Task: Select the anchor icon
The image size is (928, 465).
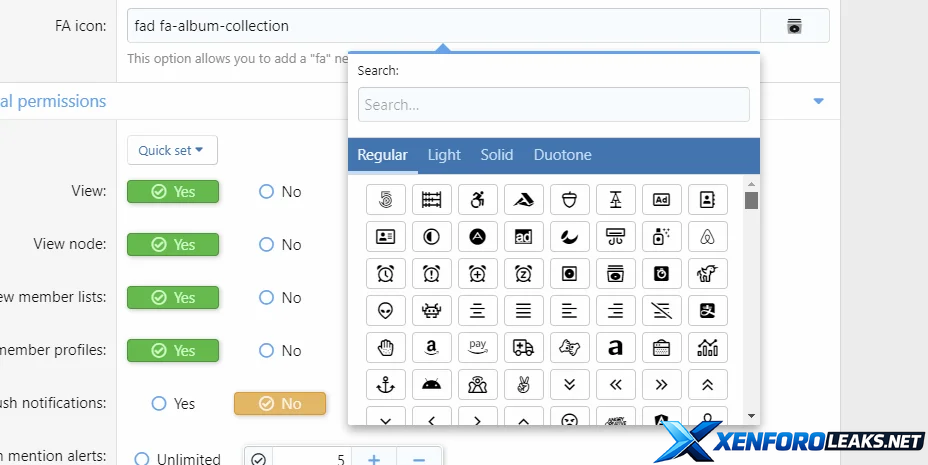Action: point(385,384)
